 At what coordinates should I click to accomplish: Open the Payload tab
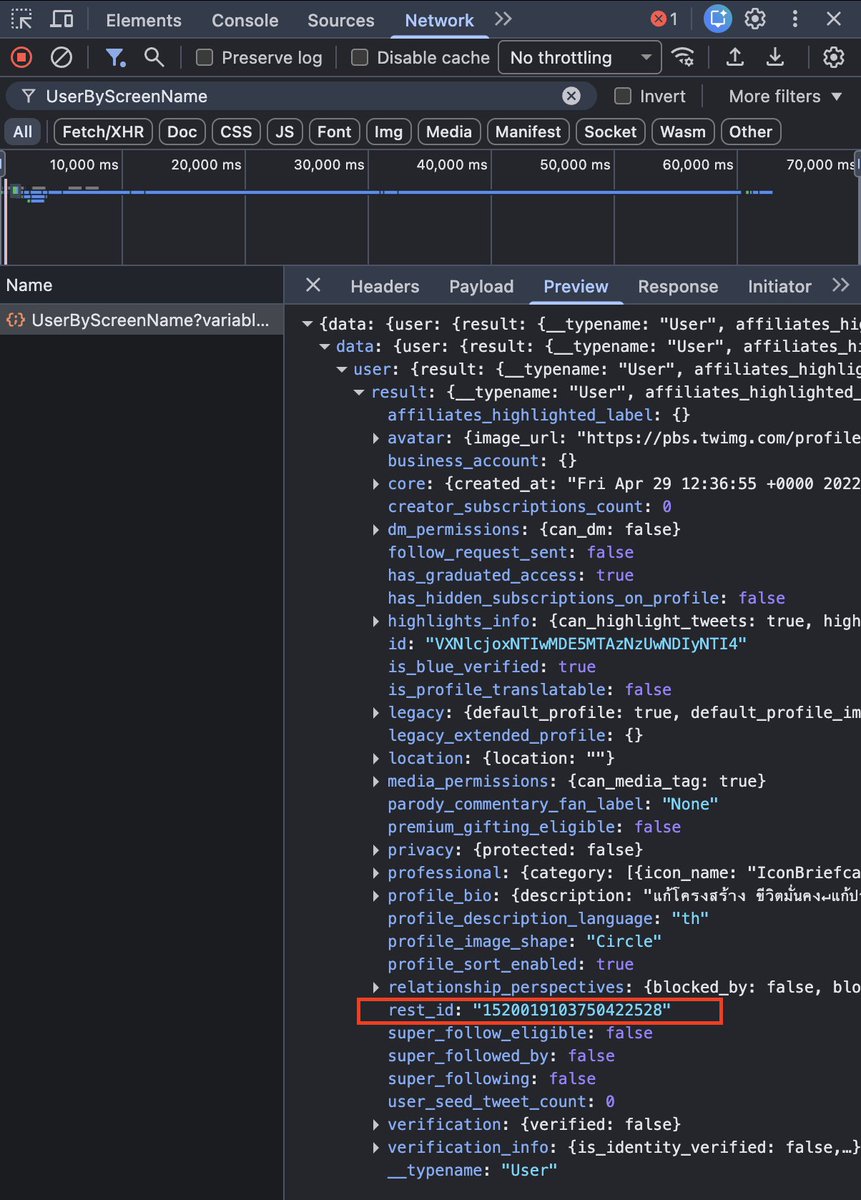481,286
